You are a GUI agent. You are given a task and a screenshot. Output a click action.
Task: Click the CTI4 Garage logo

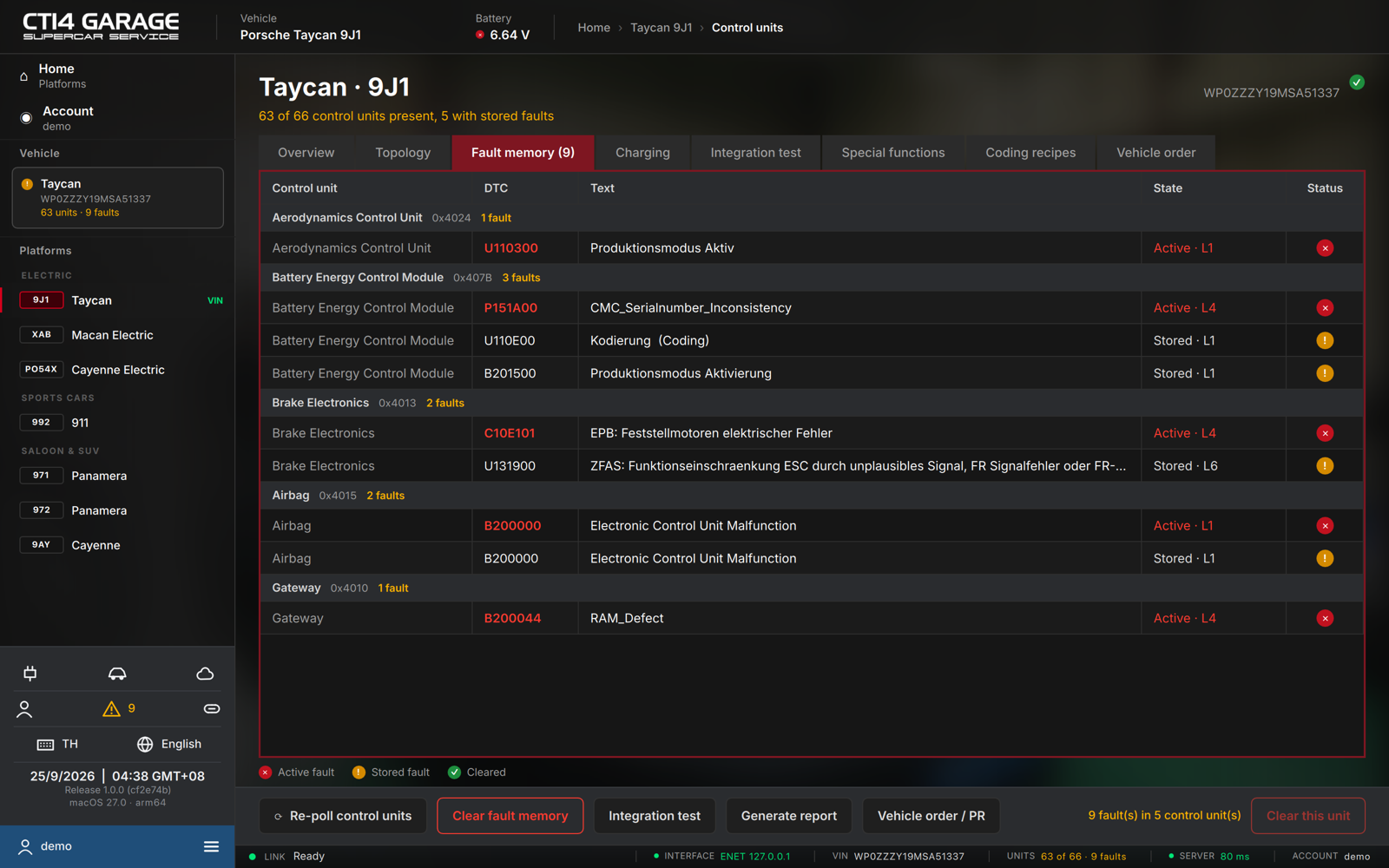click(101, 27)
